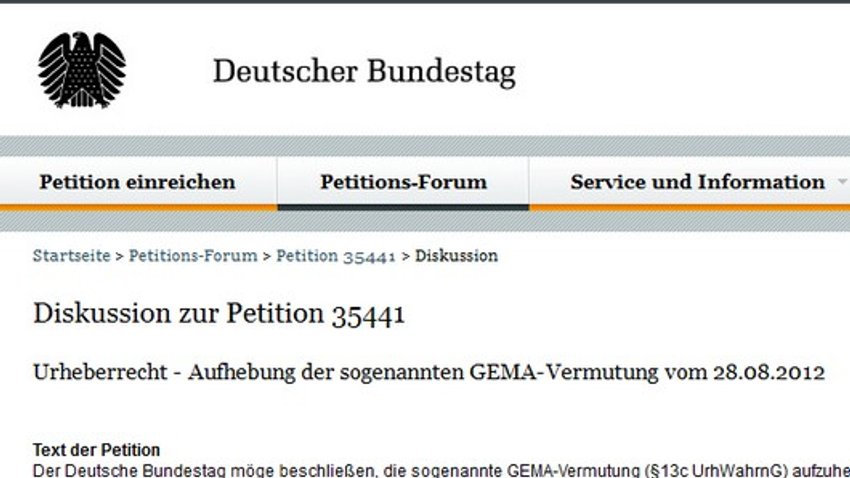Click the orange underline beneath Petition einreichen
This screenshot has width=850, height=478.
138,208
